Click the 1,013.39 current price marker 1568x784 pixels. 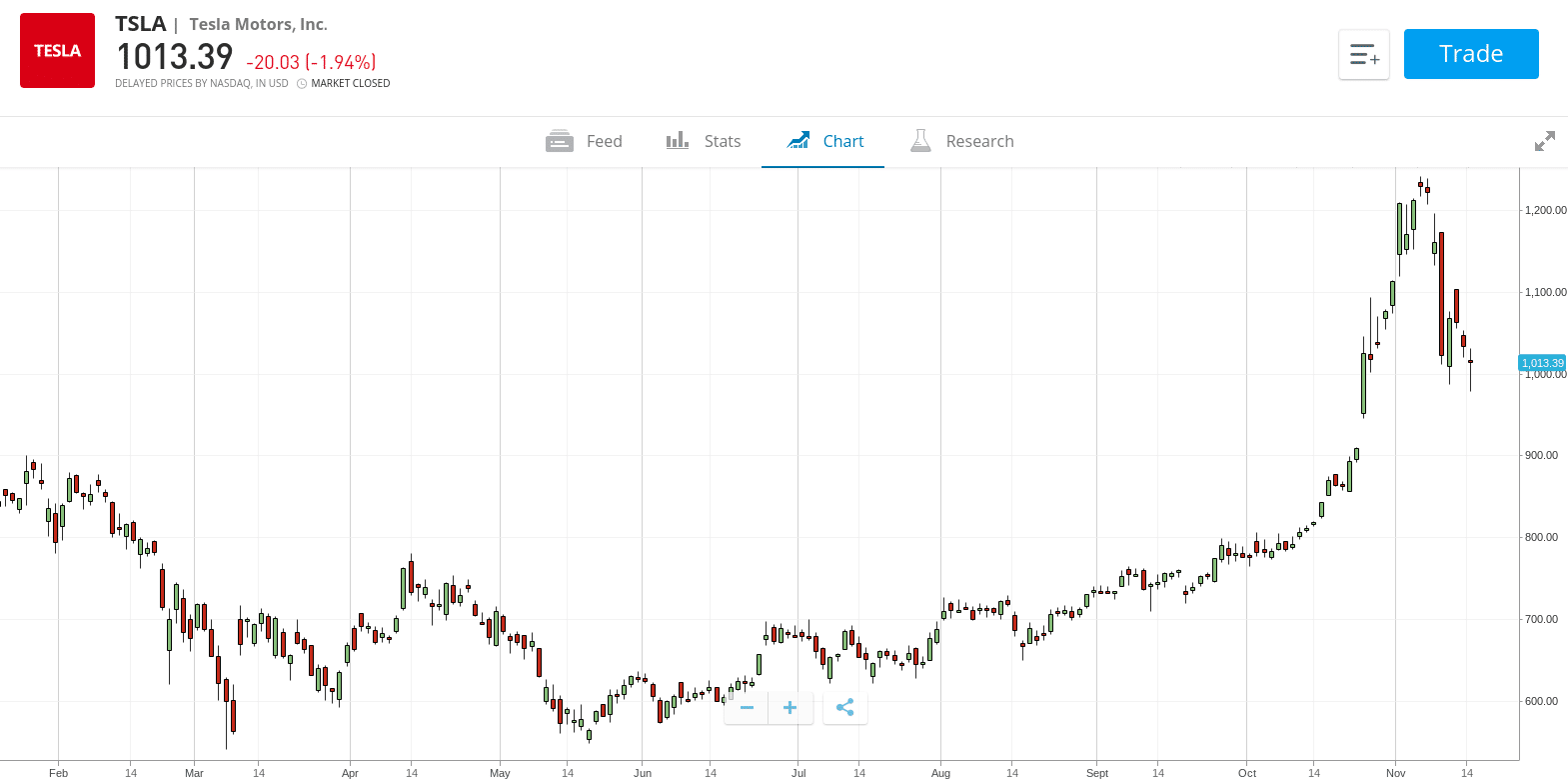[x=1542, y=363]
